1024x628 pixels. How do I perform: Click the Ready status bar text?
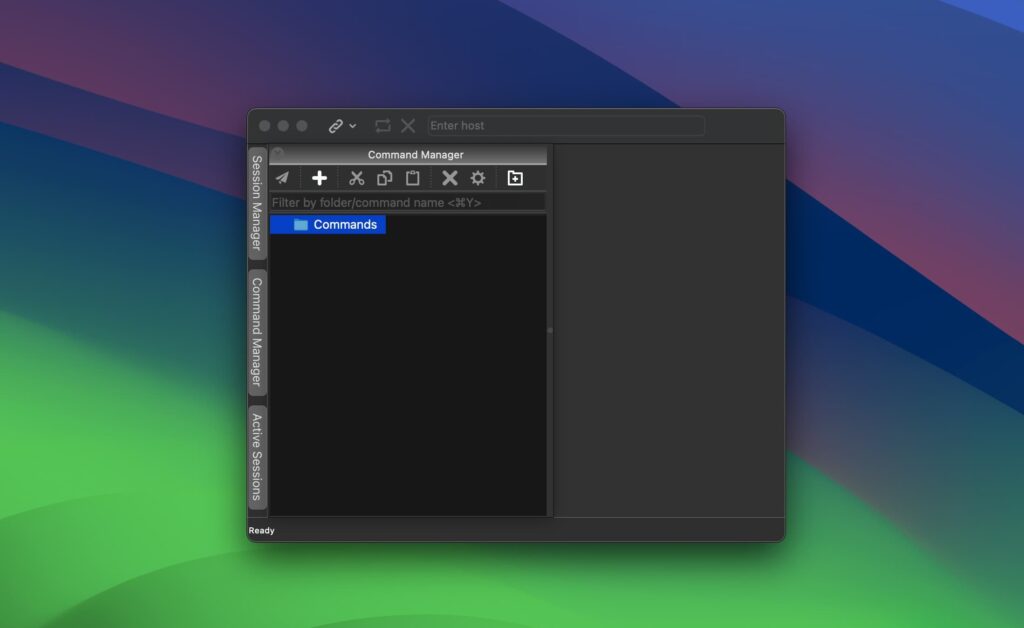pyautogui.click(x=260, y=530)
